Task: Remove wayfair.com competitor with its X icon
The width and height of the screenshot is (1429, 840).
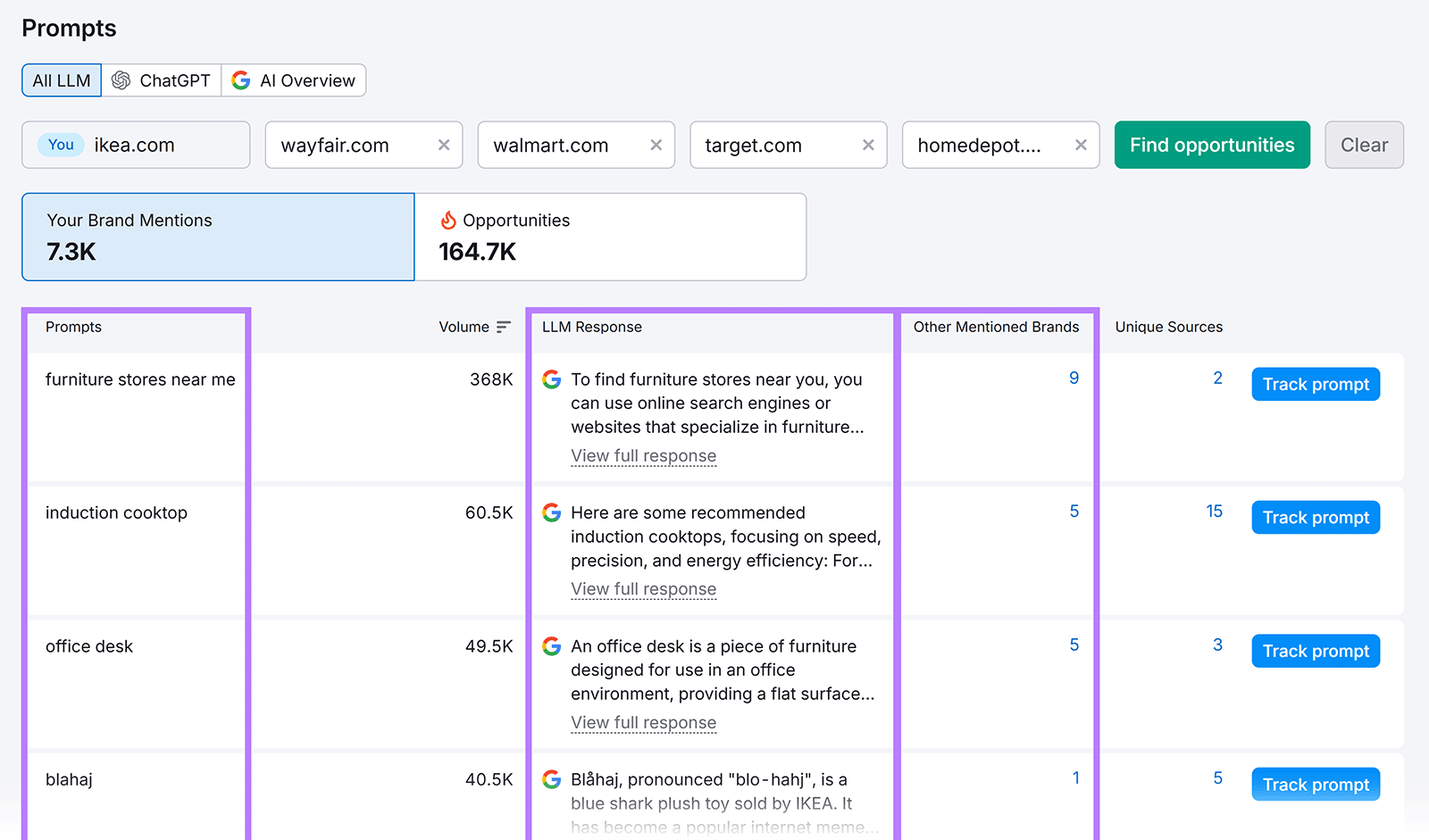Action: click(443, 145)
